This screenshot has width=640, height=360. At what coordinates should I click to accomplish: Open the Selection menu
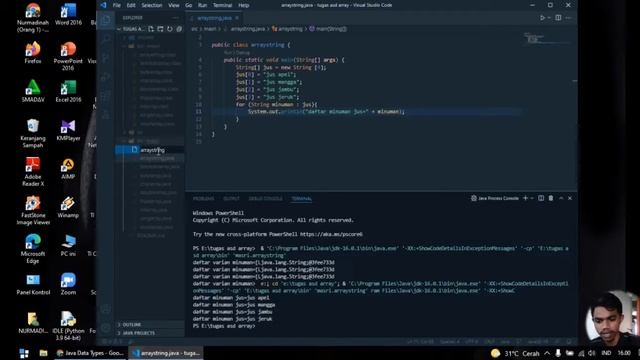click(x=152, y=5)
